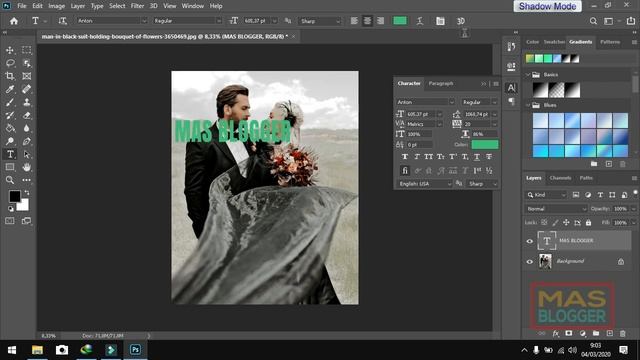Click green text color swatch in options bar

[400, 21]
